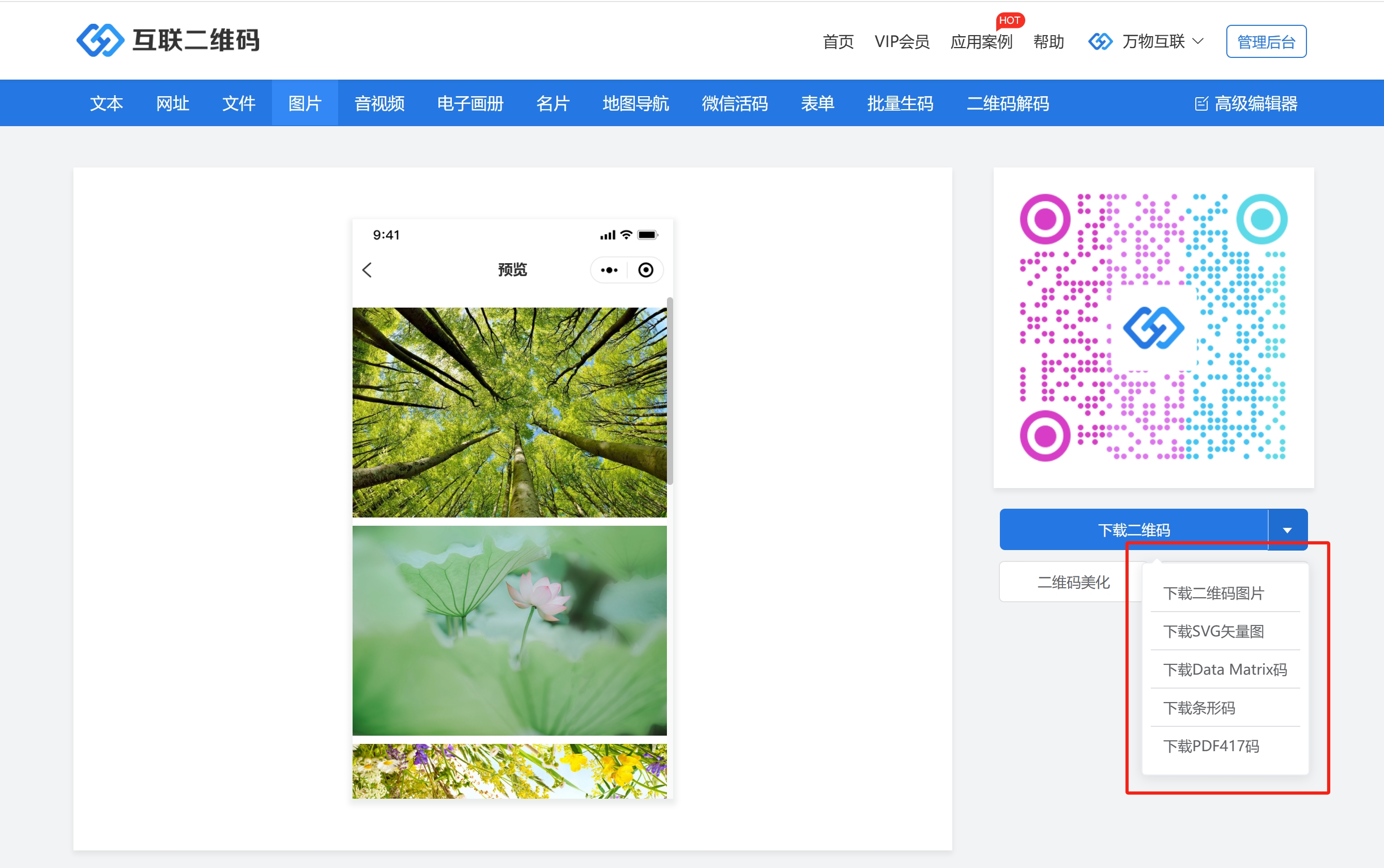Click the back arrow in phone preview
Image resolution: width=1384 pixels, height=868 pixels.
(x=368, y=270)
